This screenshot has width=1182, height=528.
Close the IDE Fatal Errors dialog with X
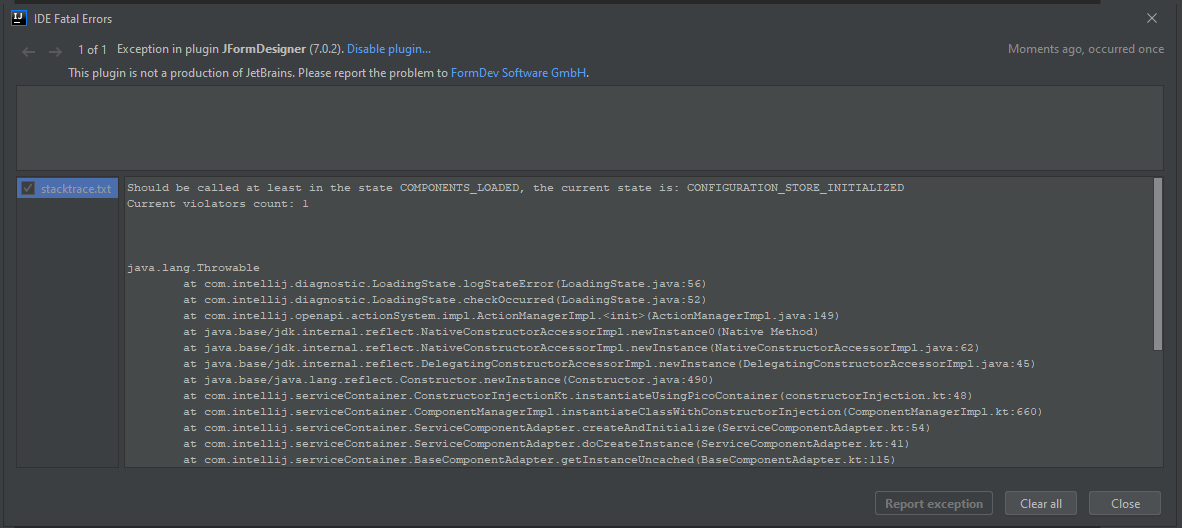pyautogui.click(x=1152, y=18)
